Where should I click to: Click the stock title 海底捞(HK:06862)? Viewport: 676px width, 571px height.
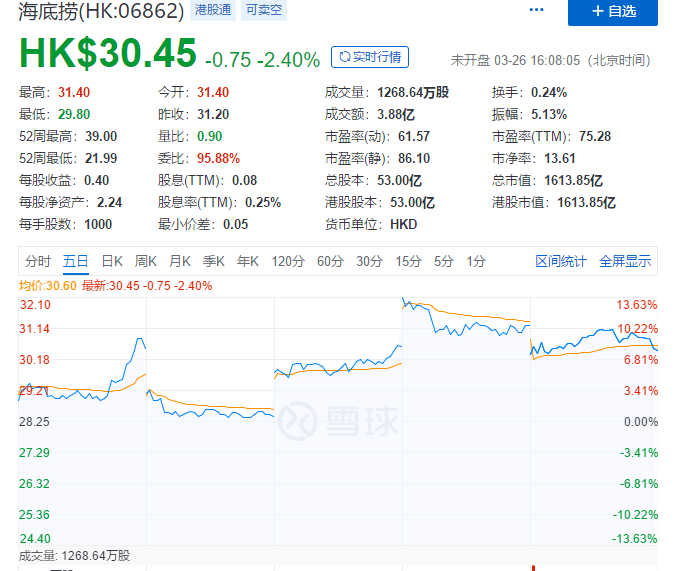(x=101, y=11)
